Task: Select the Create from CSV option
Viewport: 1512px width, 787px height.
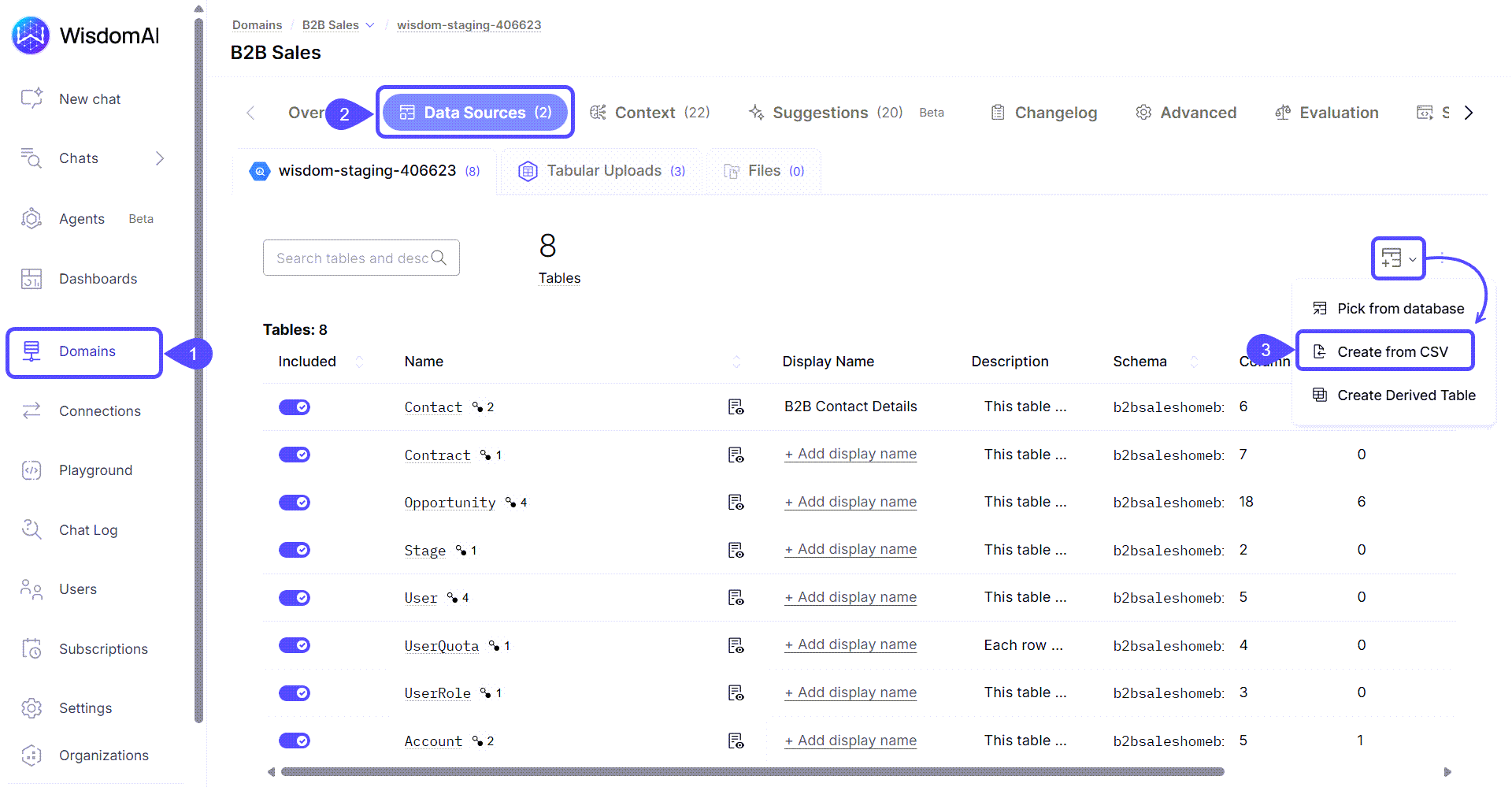Action: (x=1385, y=351)
